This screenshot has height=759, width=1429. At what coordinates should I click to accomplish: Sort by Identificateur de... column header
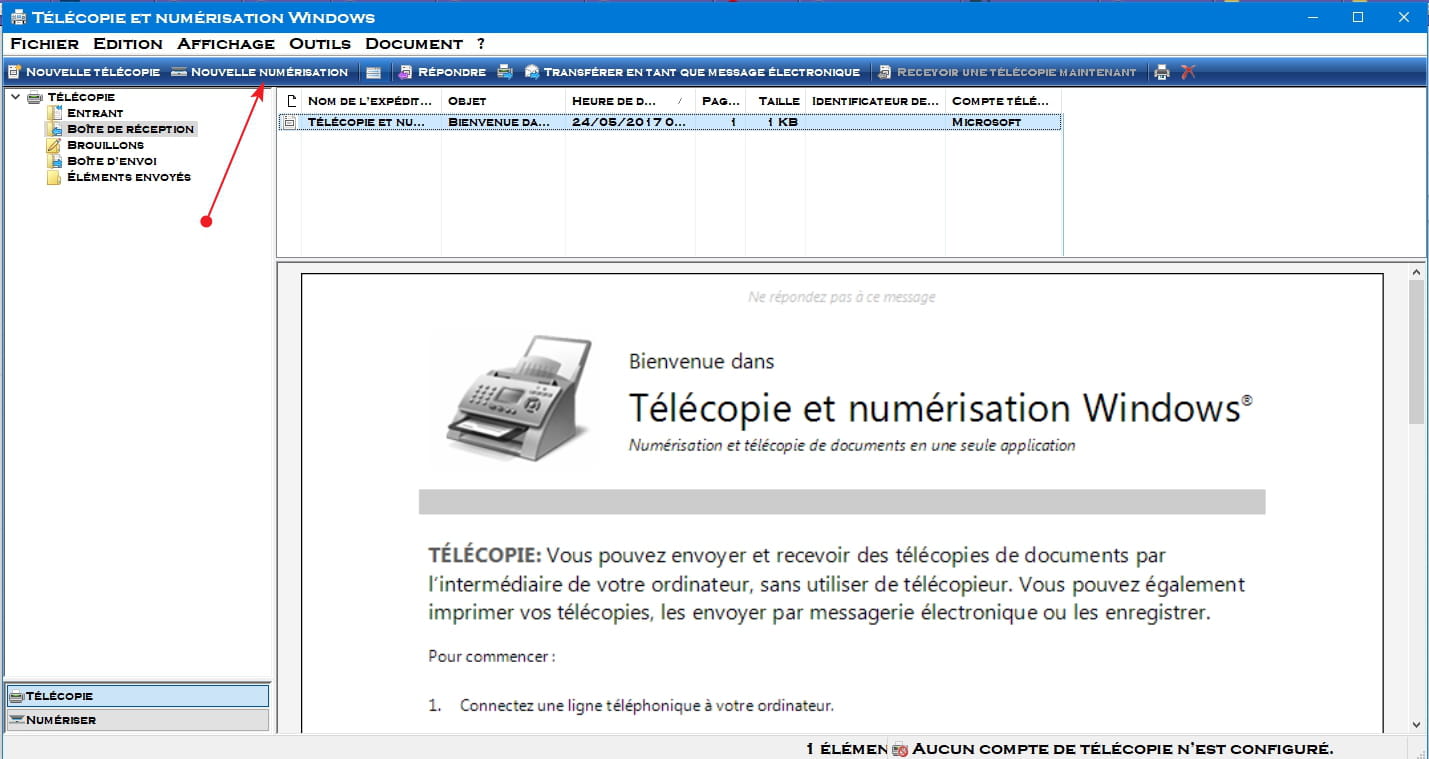click(x=875, y=100)
